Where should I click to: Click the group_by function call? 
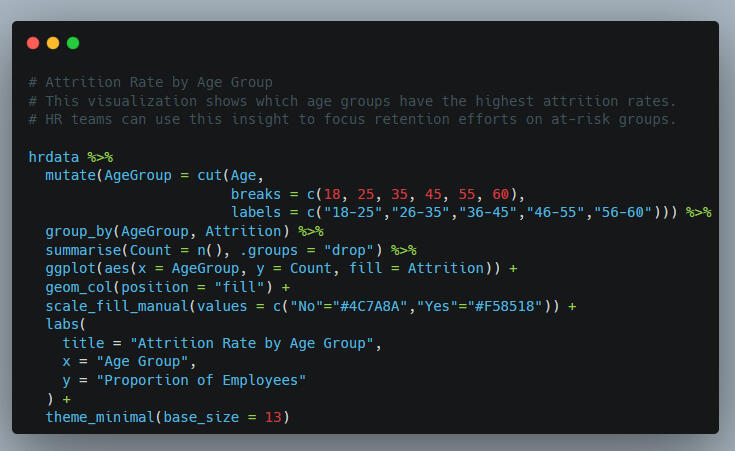coord(78,231)
